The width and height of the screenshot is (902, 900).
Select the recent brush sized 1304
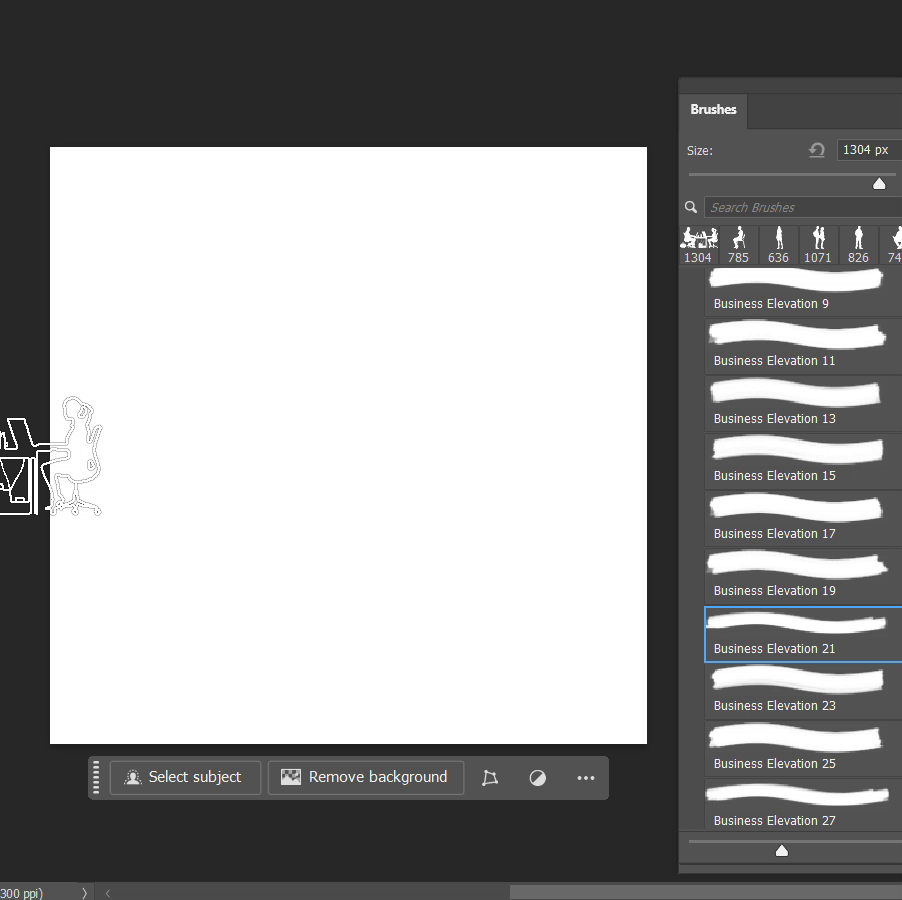click(x=698, y=245)
